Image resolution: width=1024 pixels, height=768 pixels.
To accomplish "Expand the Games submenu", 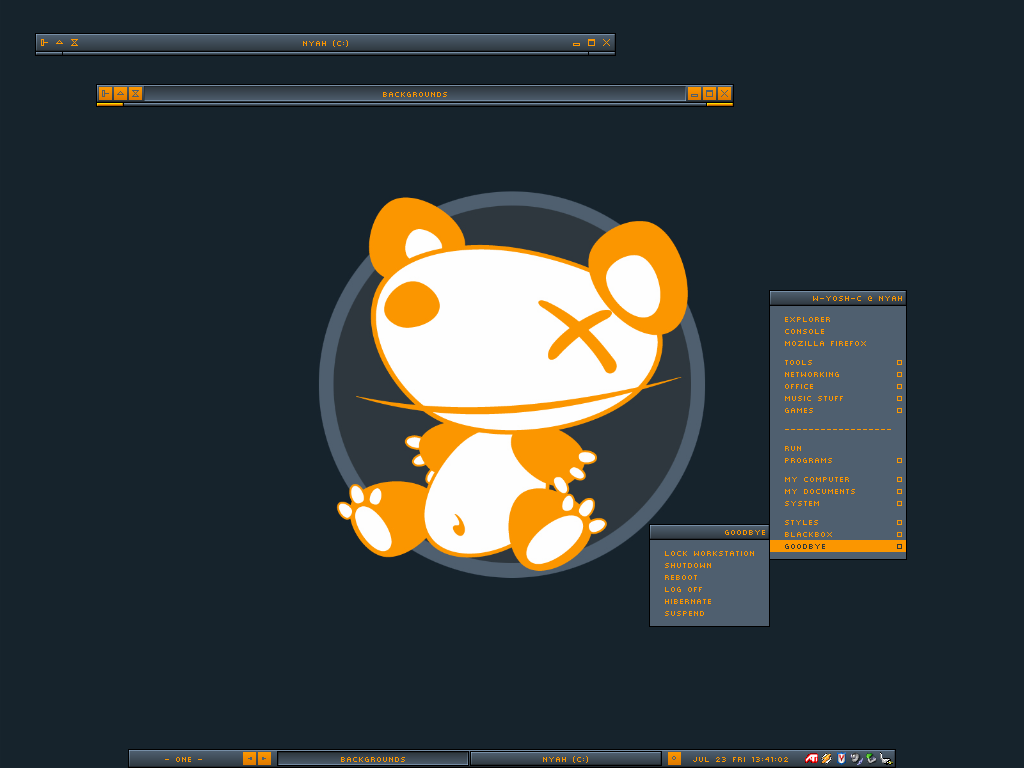I will (x=838, y=410).
